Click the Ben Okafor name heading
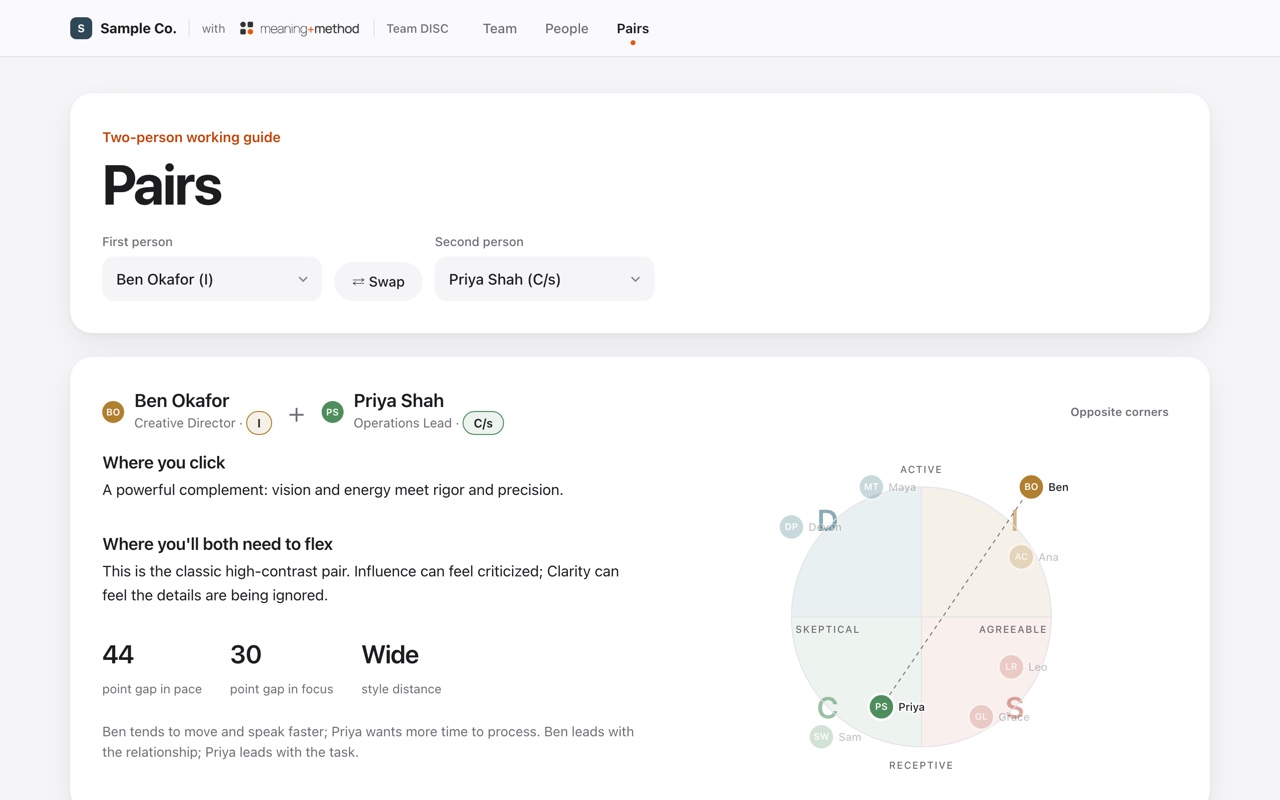Viewport: 1280px width, 800px height. click(181, 400)
